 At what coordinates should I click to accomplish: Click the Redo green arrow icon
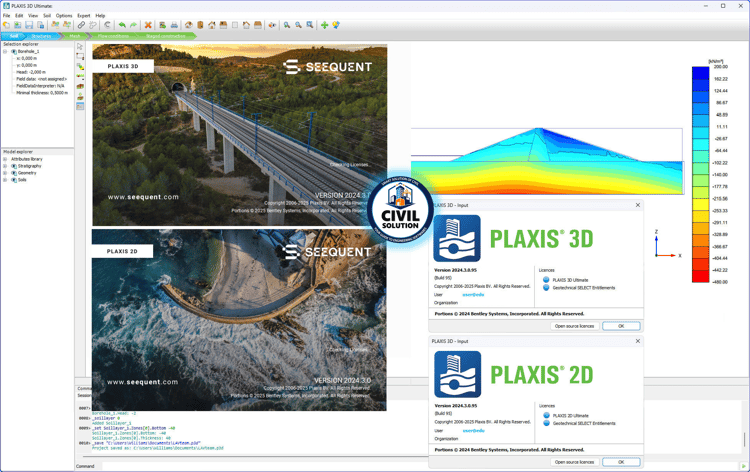133,25
